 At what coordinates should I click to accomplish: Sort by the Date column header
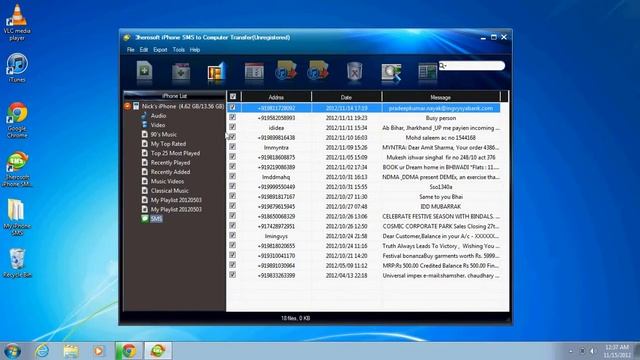pyautogui.click(x=346, y=97)
